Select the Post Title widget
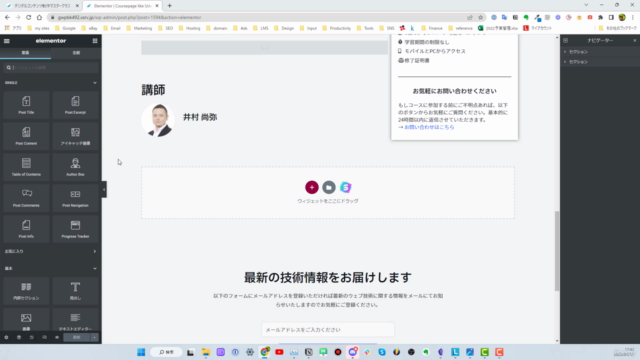The image size is (640, 360). pos(26,105)
